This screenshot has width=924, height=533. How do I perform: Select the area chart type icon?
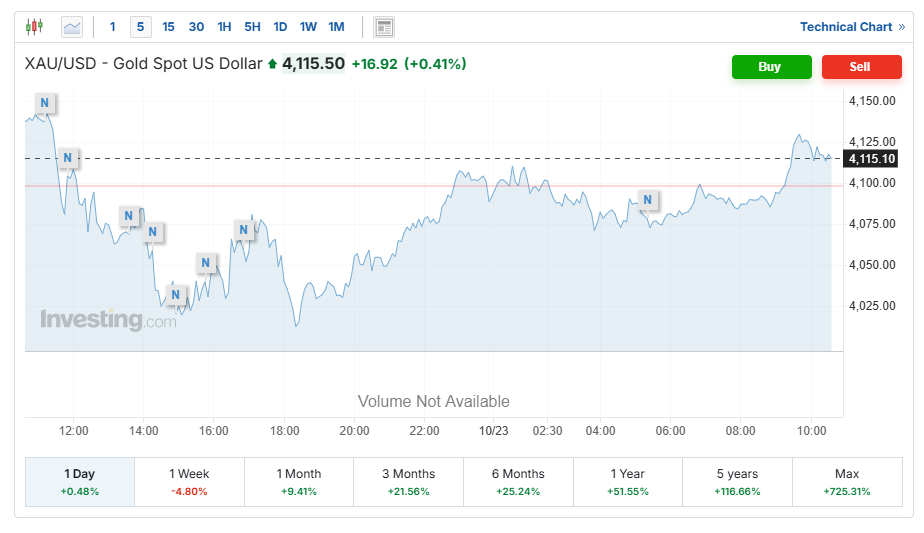point(72,27)
